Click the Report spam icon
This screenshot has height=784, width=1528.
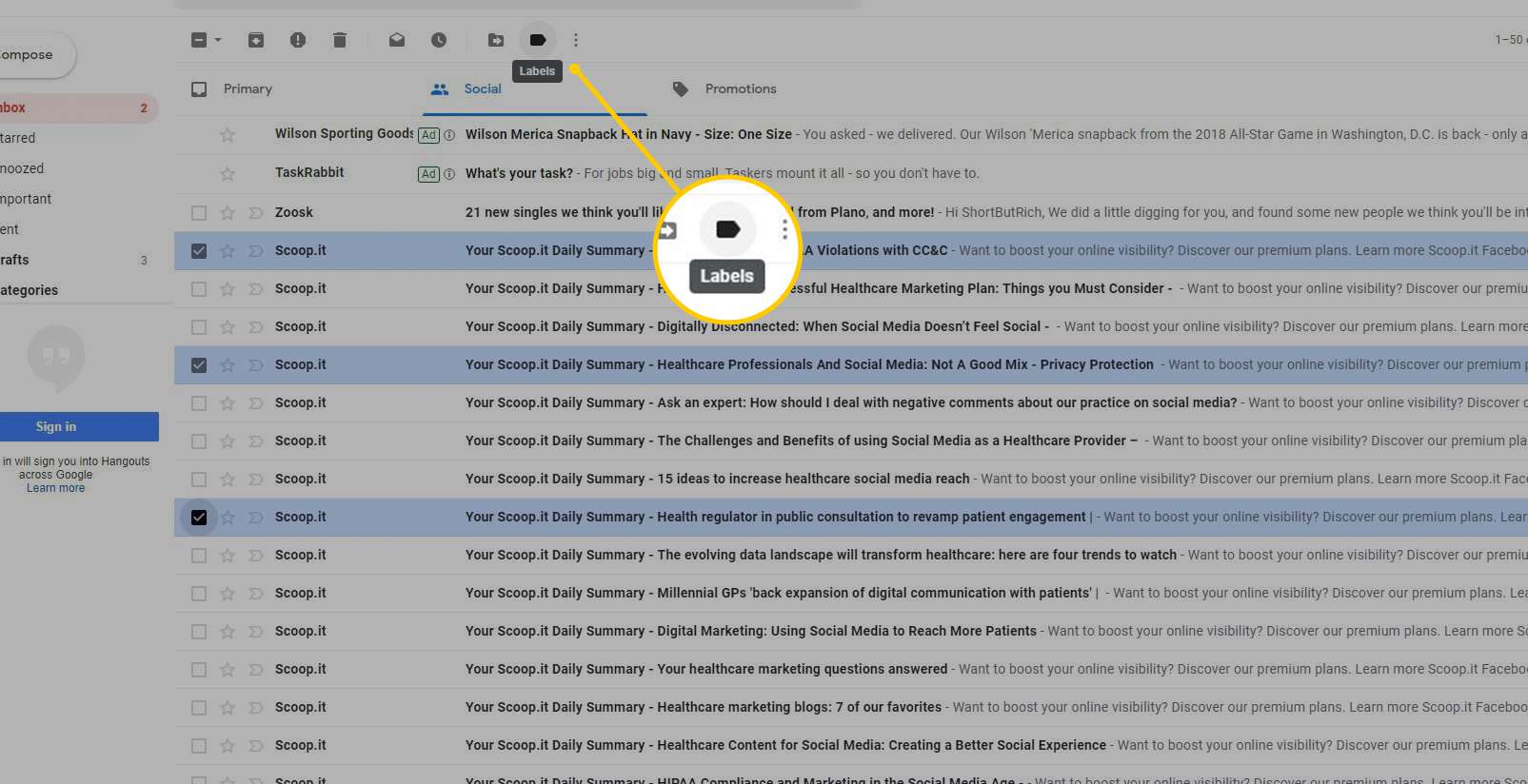[x=298, y=40]
